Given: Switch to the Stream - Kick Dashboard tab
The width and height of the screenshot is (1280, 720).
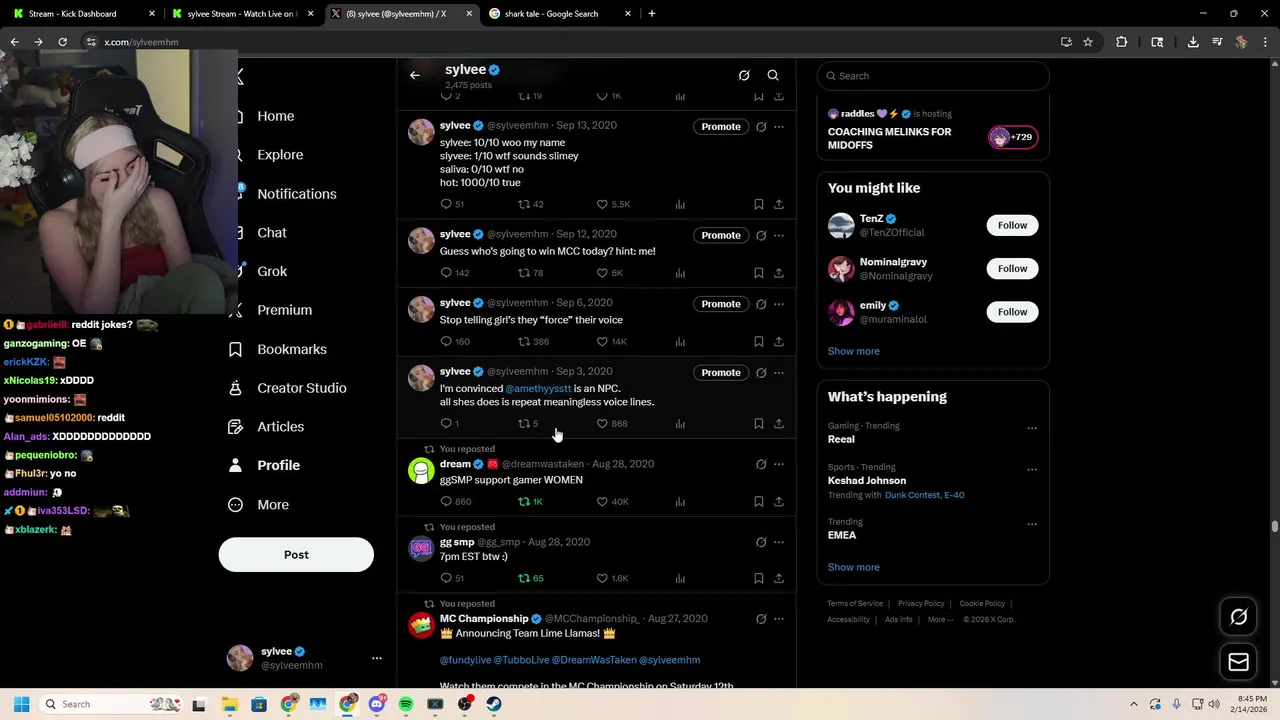Looking at the screenshot, I should [x=72, y=14].
